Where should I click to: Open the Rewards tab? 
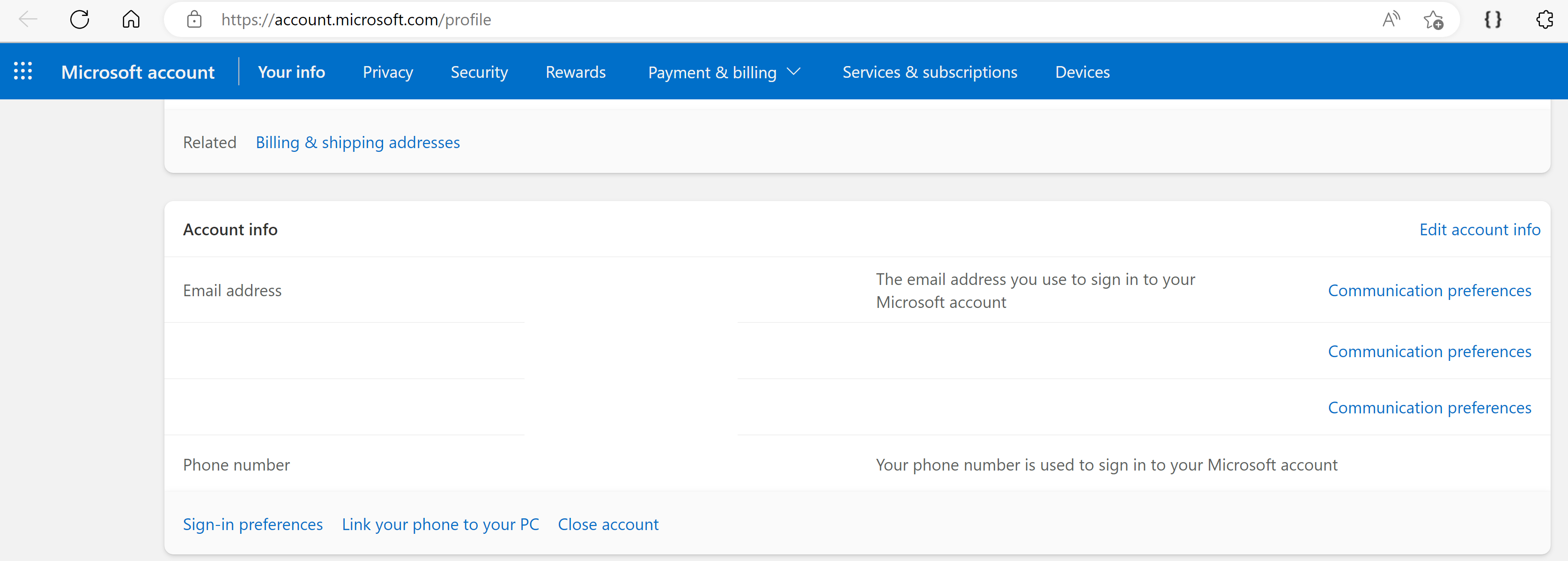(575, 72)
